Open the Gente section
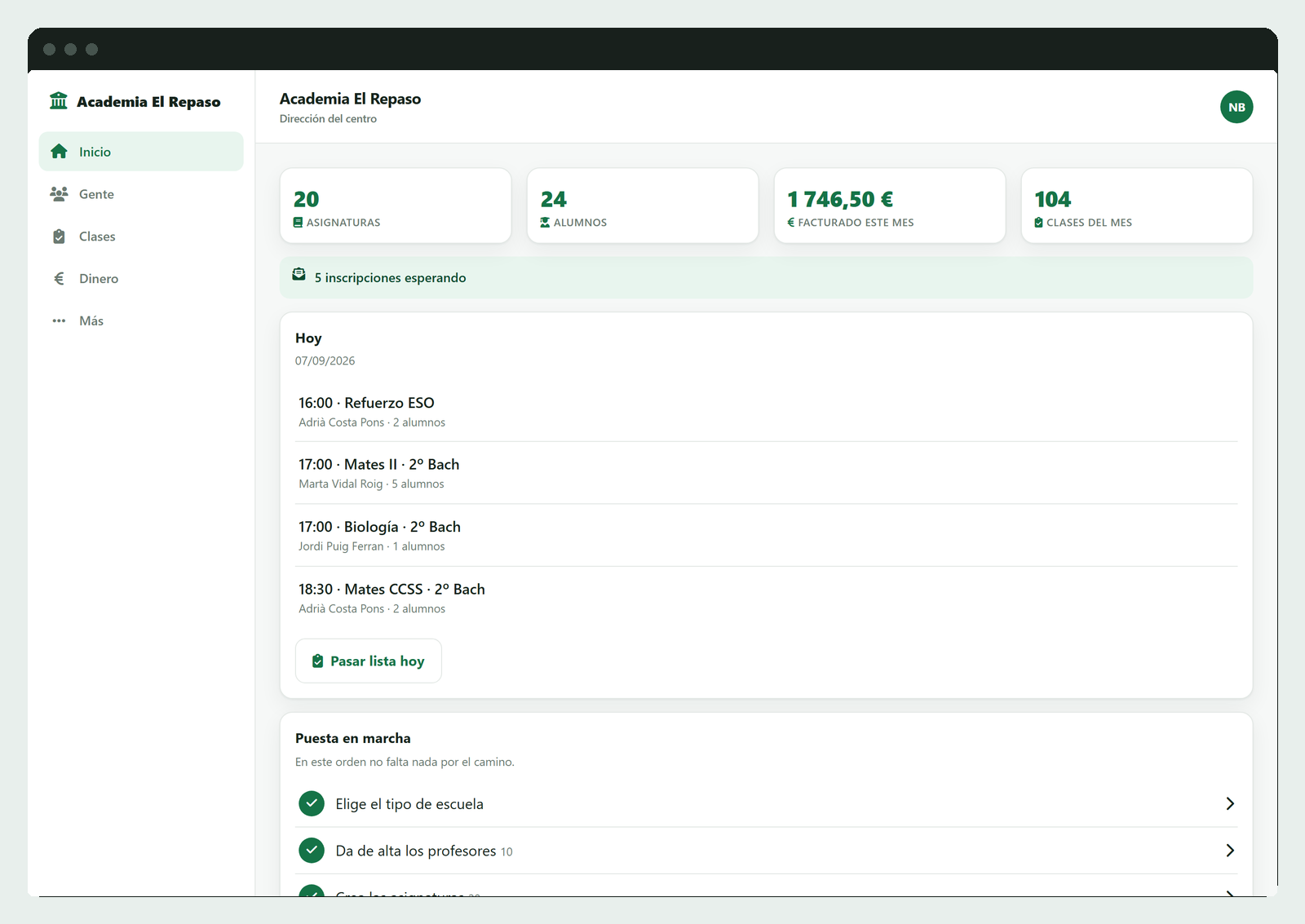This screenshot has height=924, width=1305. (x=141, y=194)
